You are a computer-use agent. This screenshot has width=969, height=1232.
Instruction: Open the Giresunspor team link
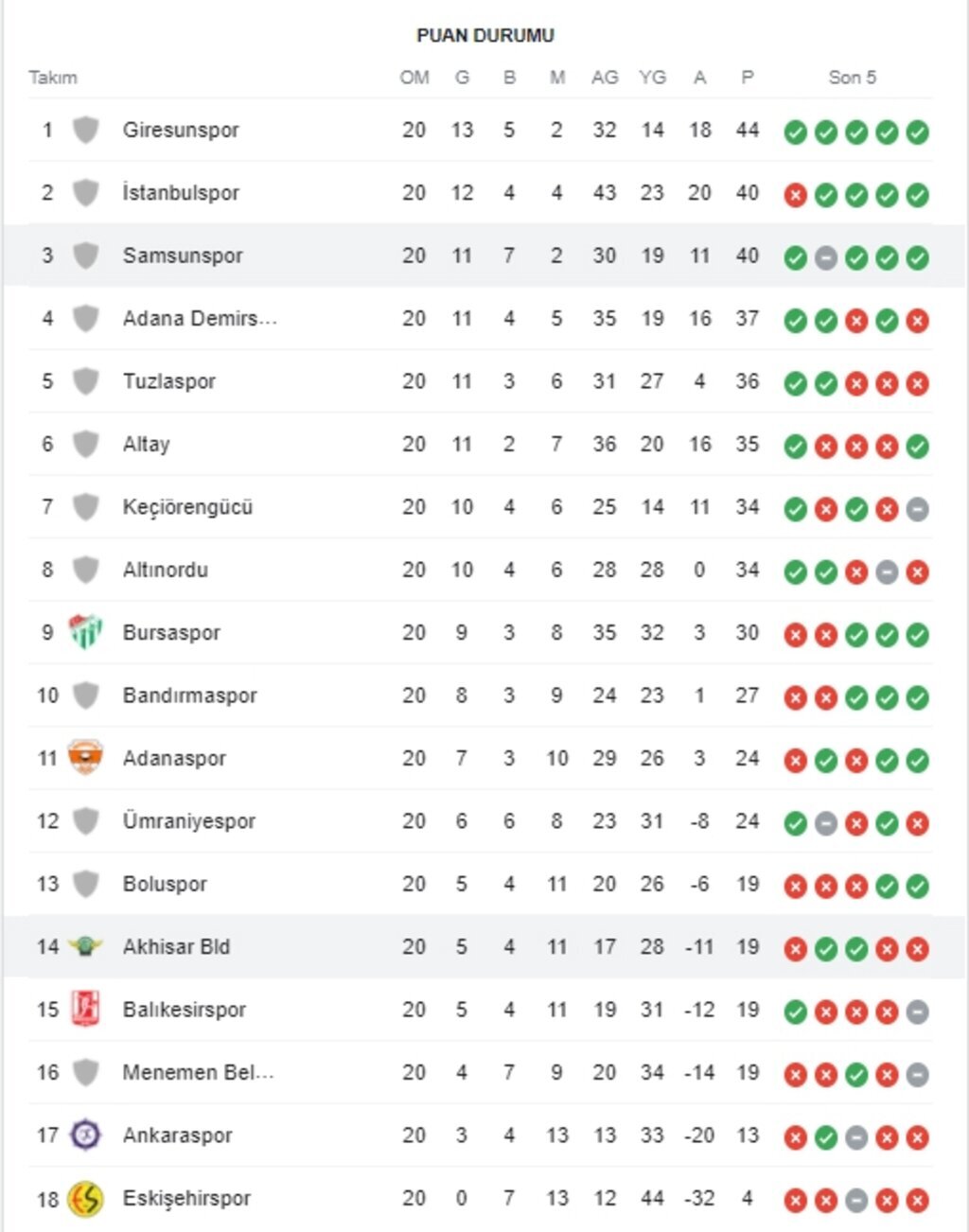tap(181, 130)
